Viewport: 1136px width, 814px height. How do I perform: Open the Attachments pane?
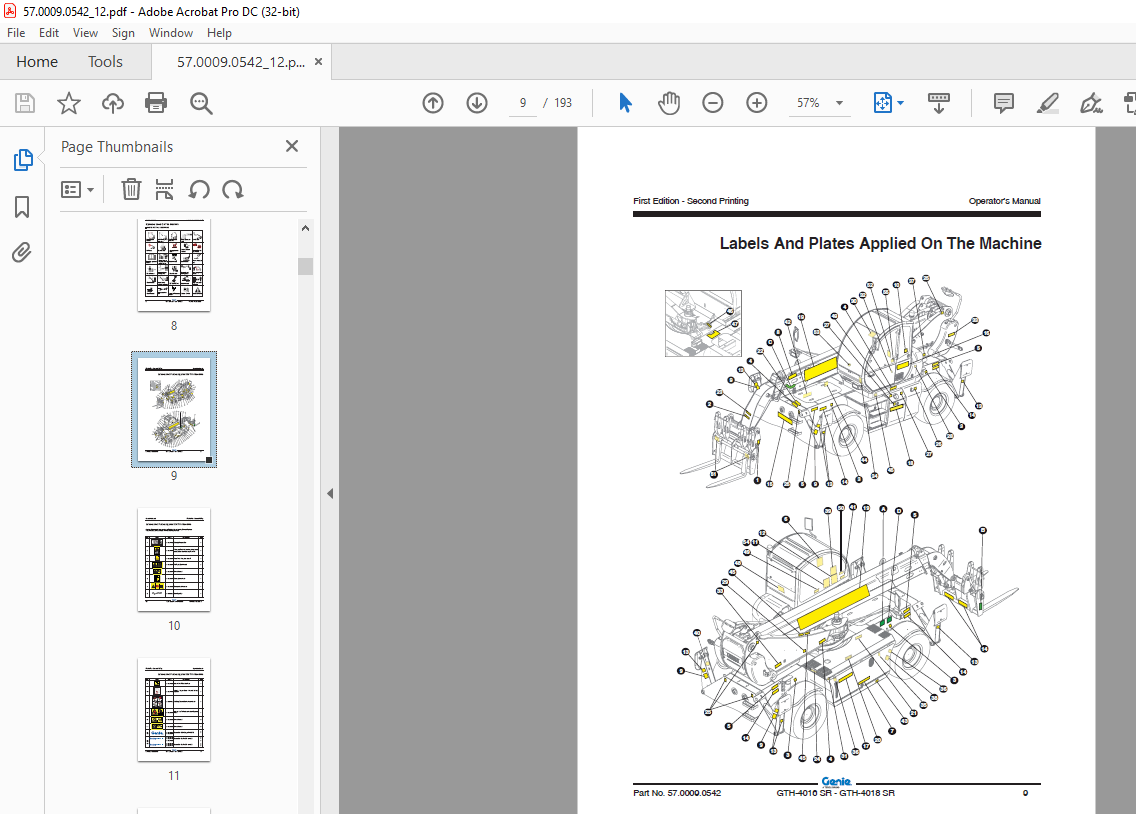click(22, 252)
